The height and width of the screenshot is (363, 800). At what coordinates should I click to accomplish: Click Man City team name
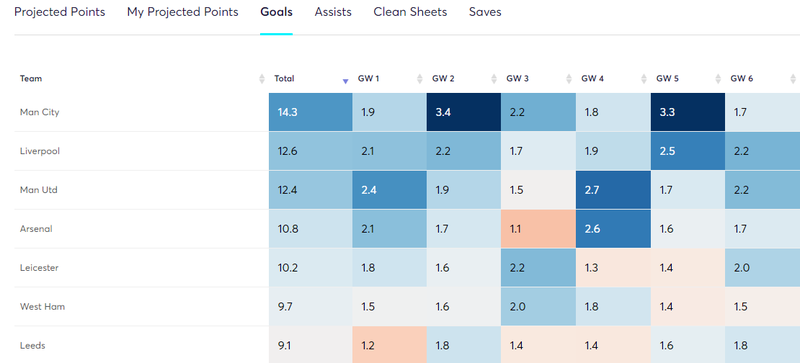40,112
